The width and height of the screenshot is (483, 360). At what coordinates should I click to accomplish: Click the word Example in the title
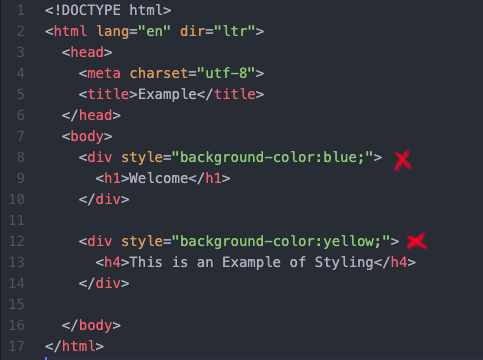pyautogui.click(x=167, y=94)
